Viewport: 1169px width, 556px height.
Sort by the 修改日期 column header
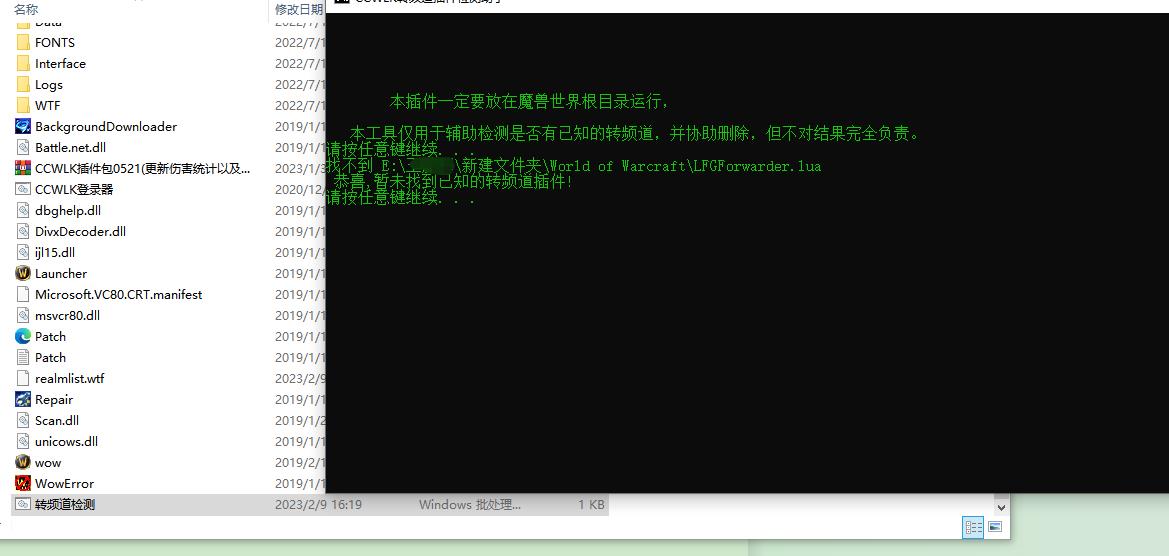[x=299, y=9]
